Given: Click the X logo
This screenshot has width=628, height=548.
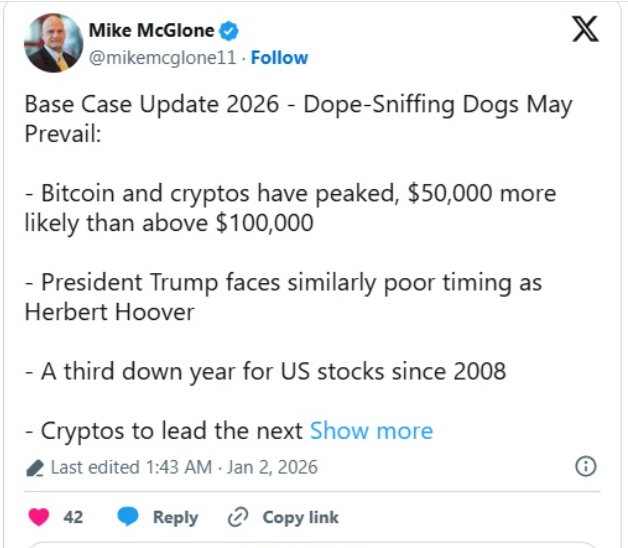Looking at the screenshot, I should point(585,31).
